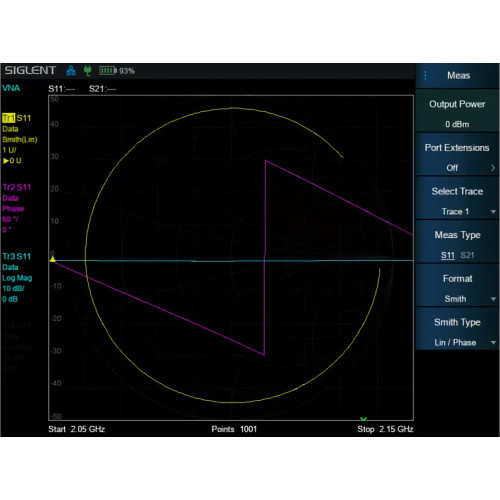Click the Start 2.05 GHz frequency field
The image size is (500, 500).
pos(77,429)
